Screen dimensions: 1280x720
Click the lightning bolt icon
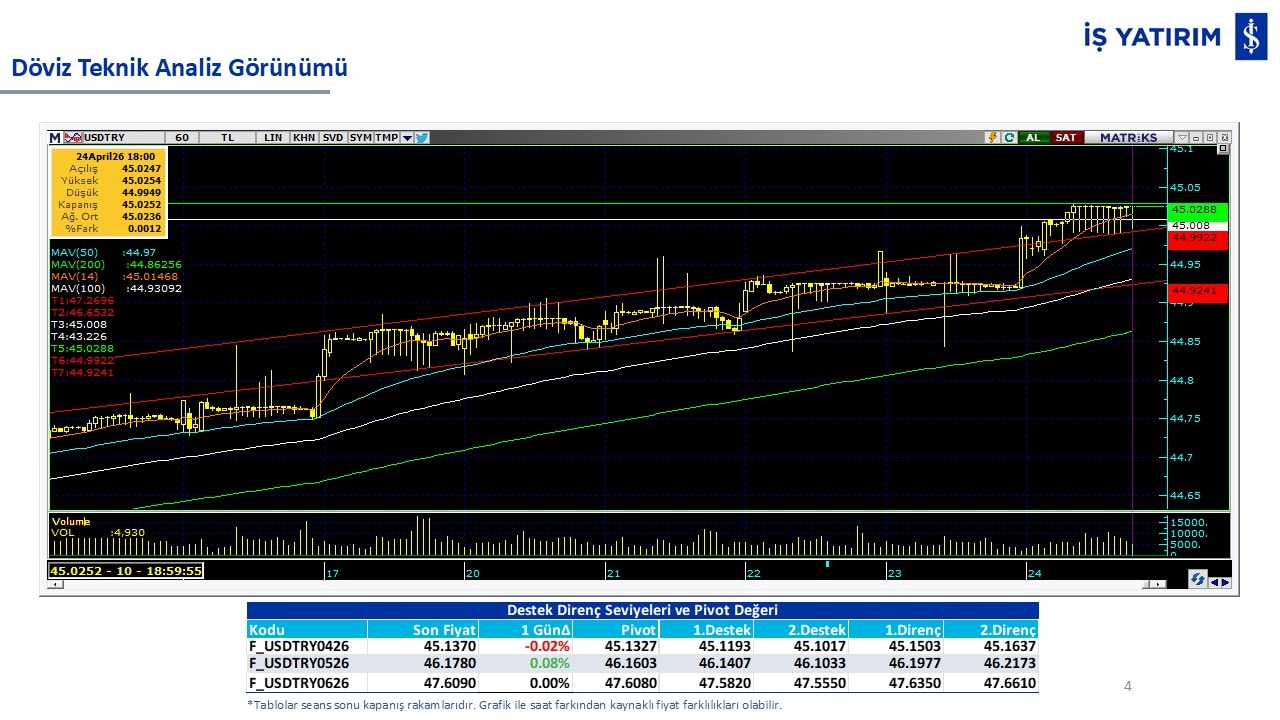point(993,138)
